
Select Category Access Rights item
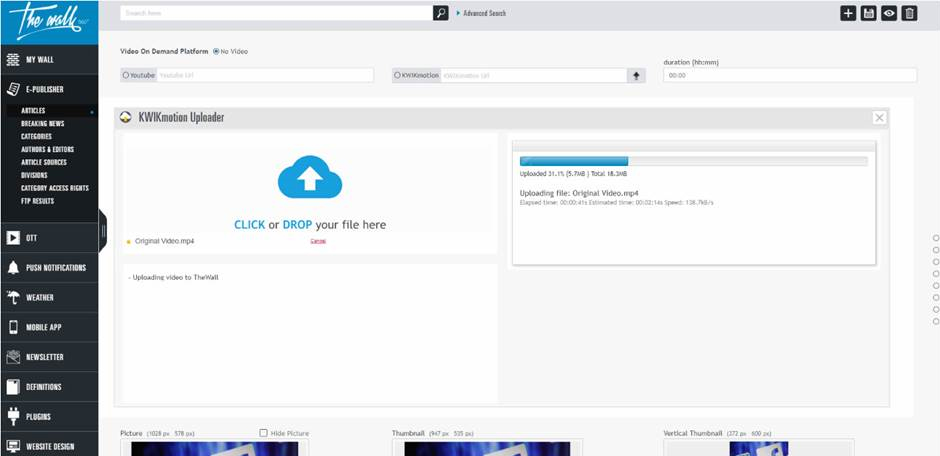(x=55, y=188)
